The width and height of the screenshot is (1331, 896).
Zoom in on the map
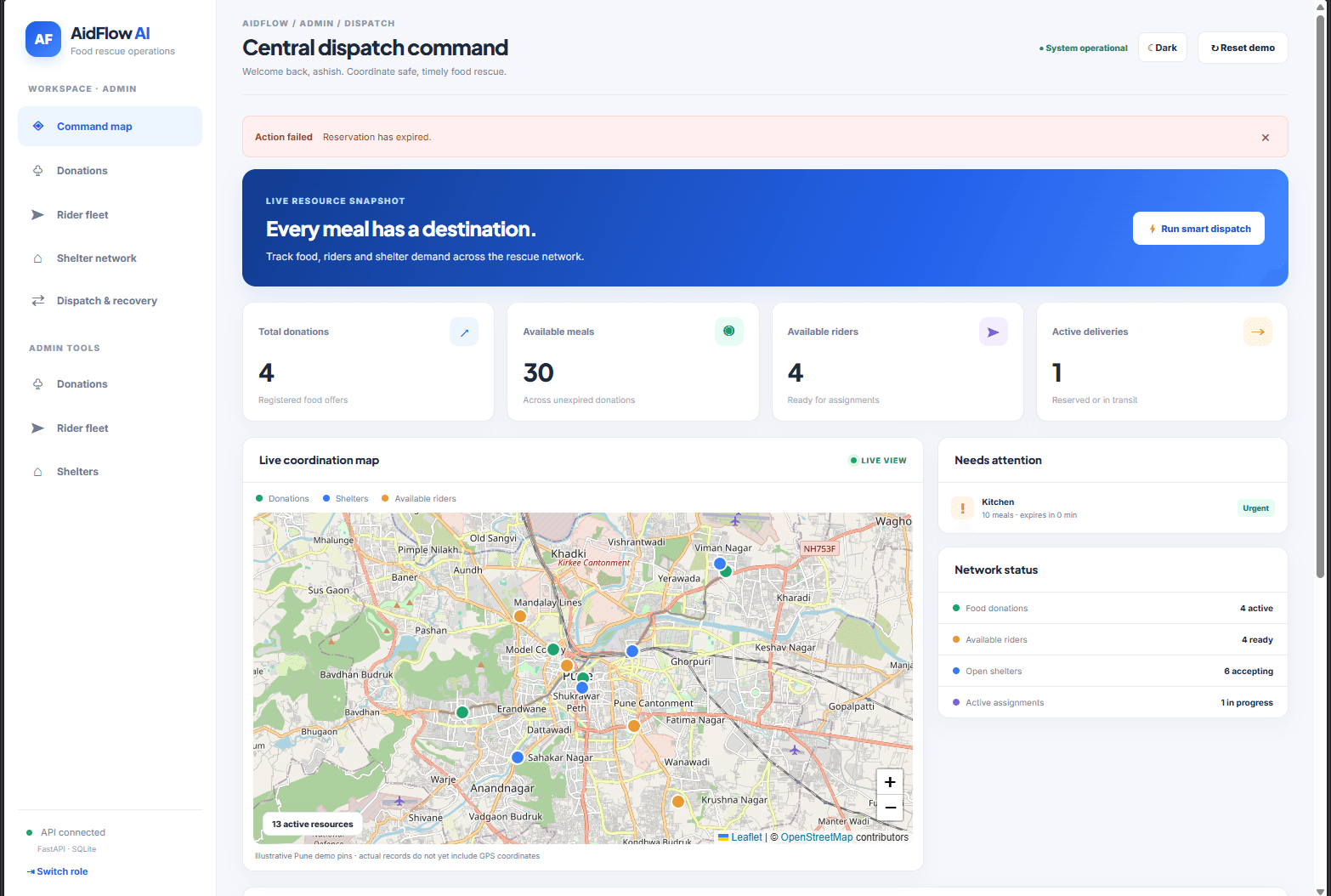click(x=890, y=782)
